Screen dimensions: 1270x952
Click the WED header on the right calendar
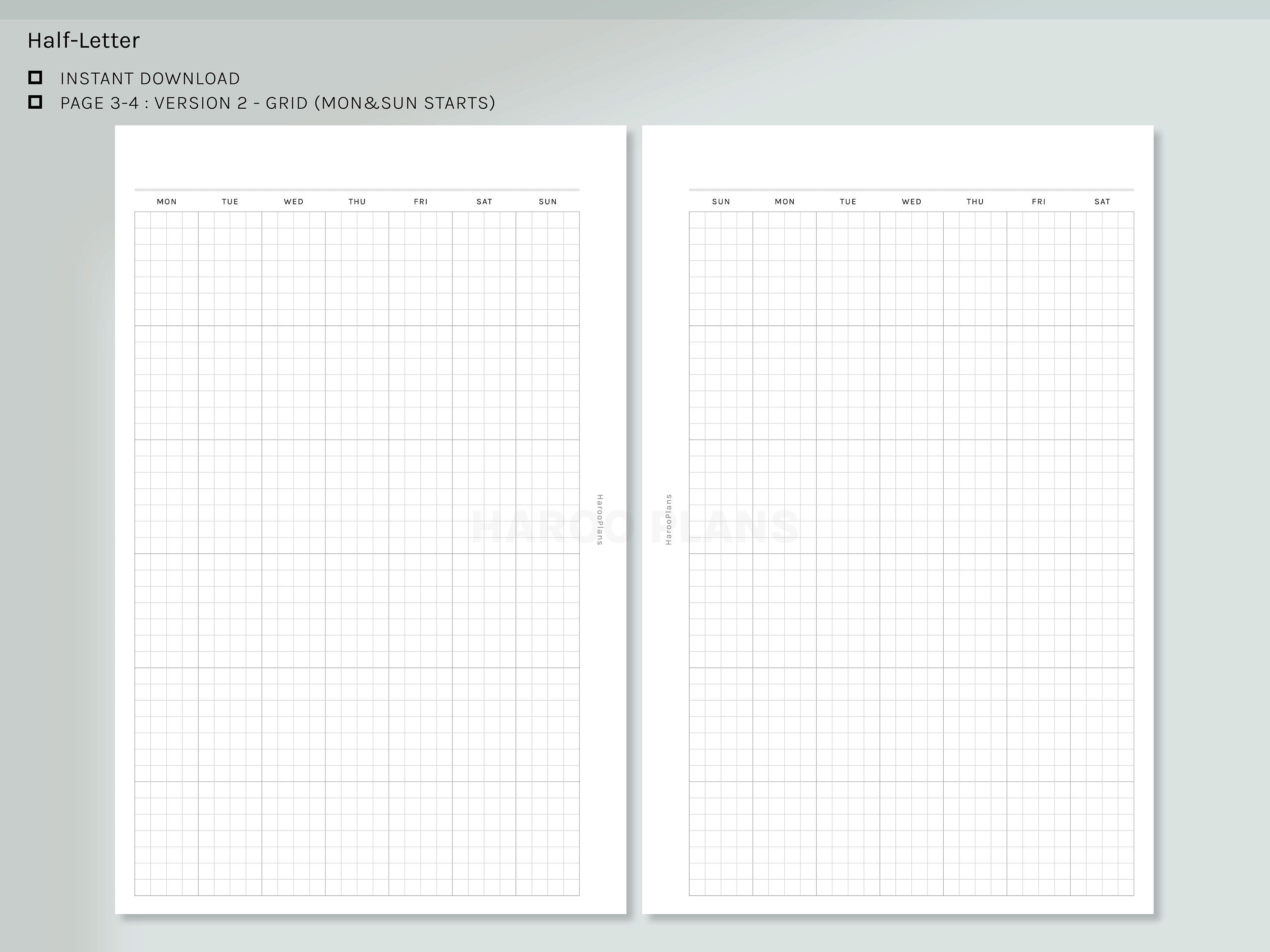pyautogui.click(x=912, y=201)
